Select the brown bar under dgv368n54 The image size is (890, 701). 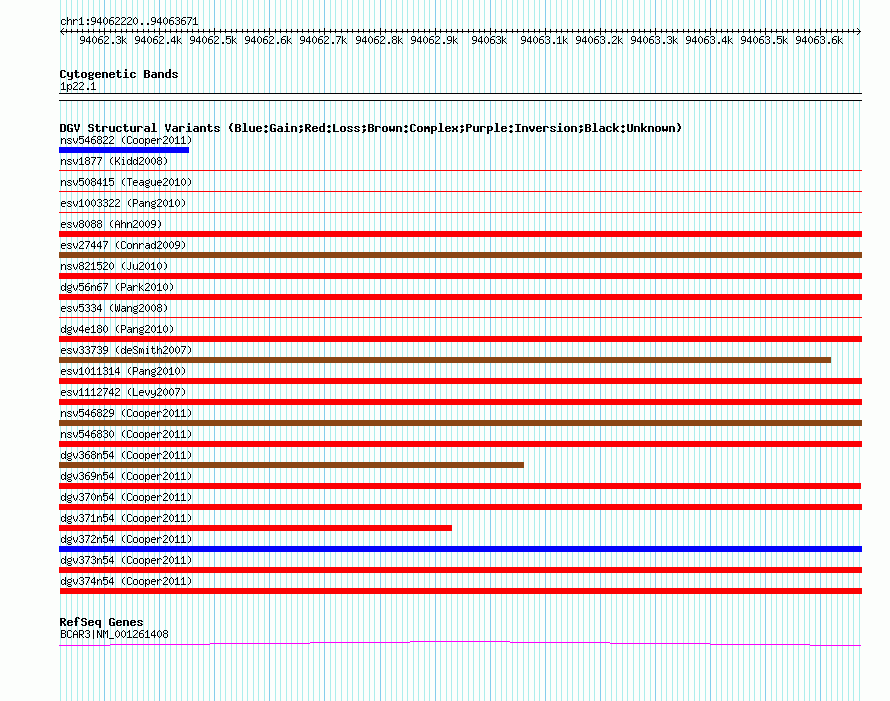coord(291,465)
